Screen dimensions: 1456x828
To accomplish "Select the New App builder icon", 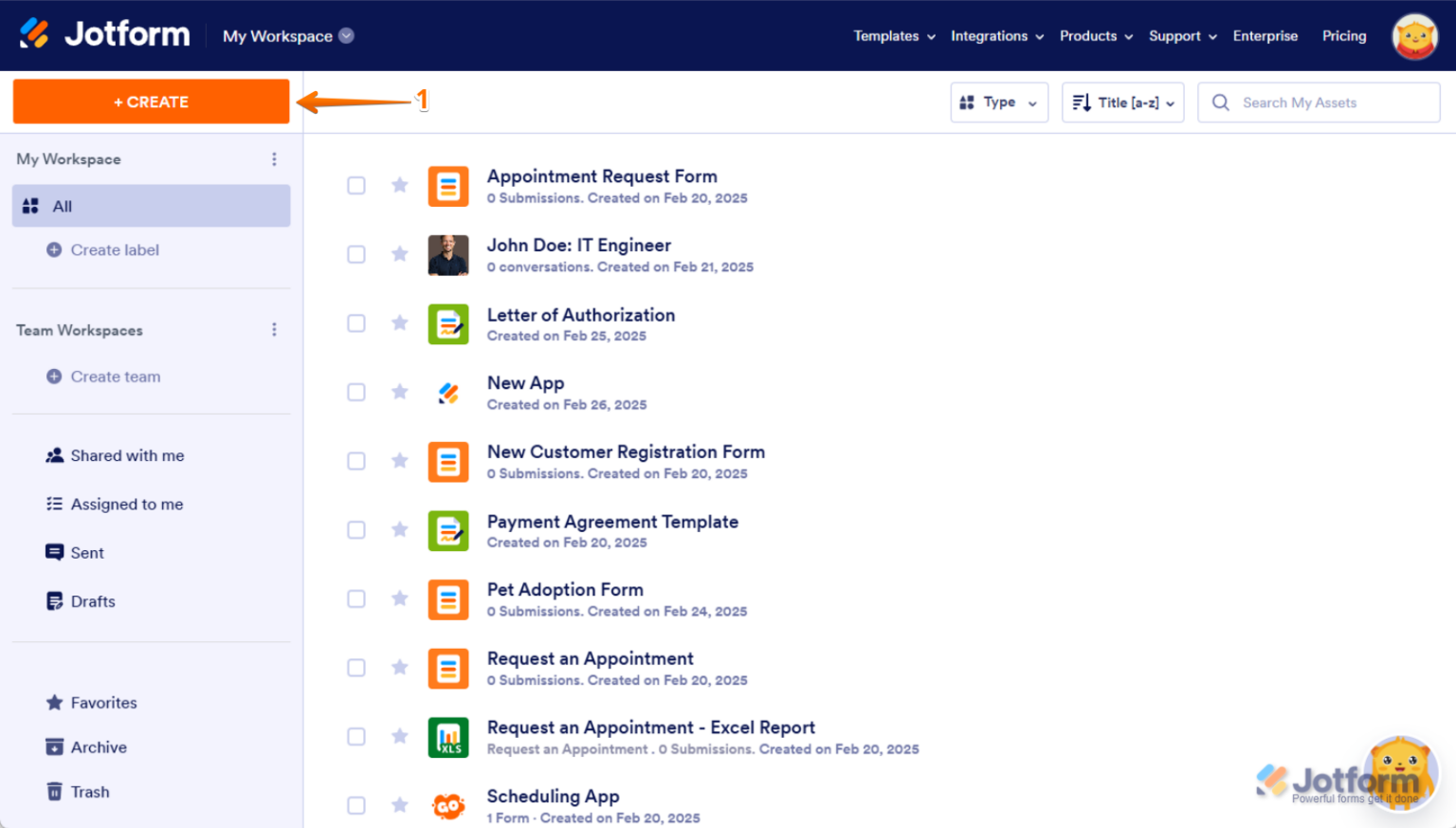I will pos(448,393).
